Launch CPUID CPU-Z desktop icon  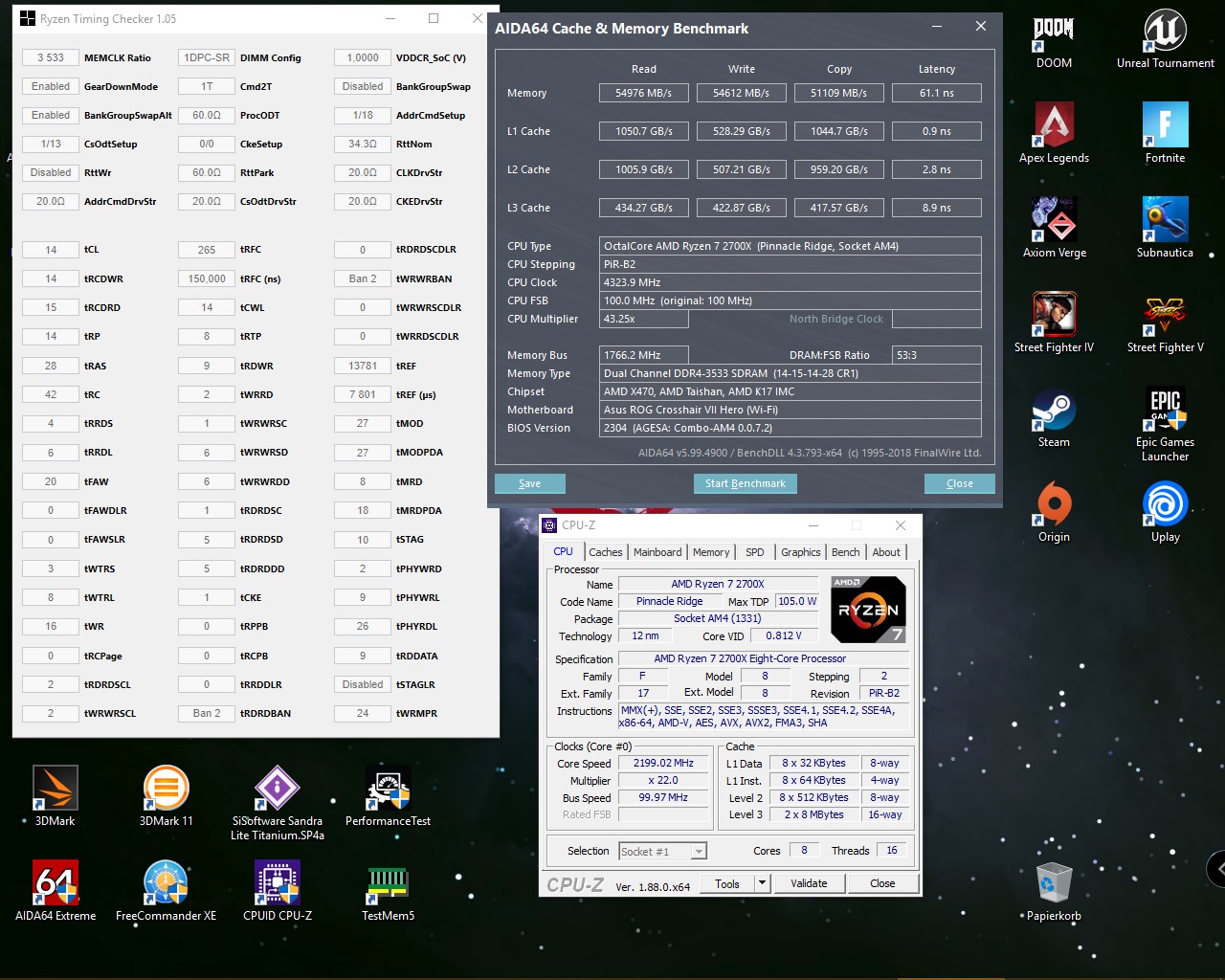coord(278,891)
